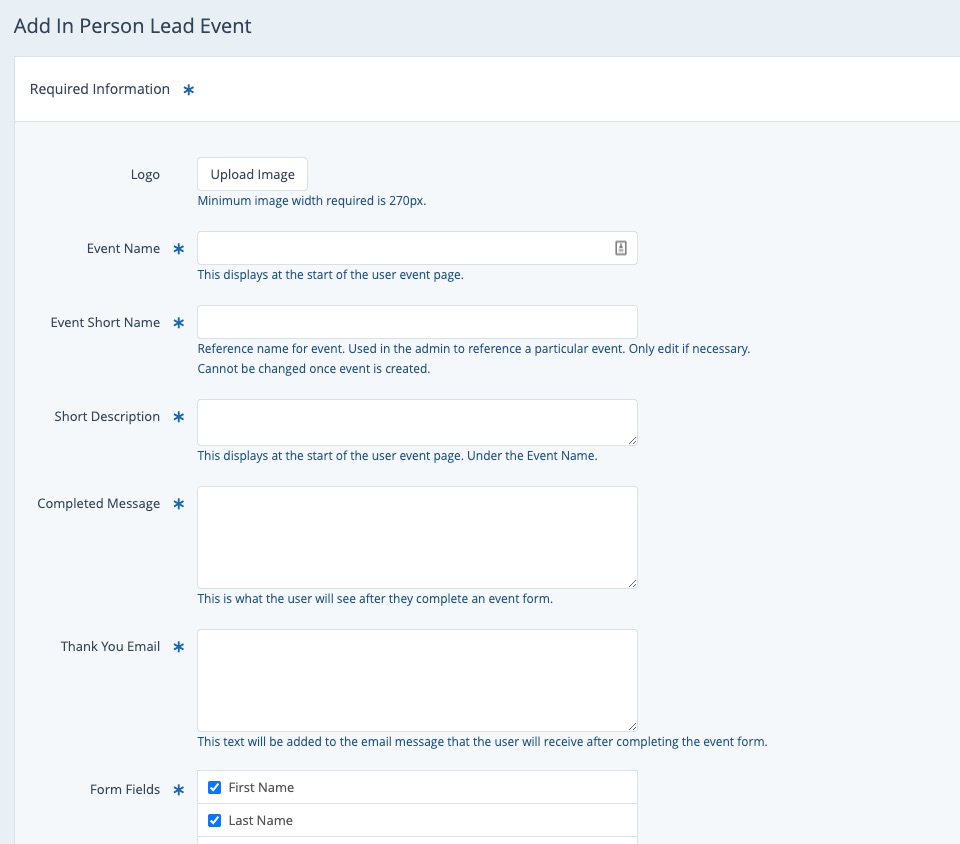This screenshot has height=844, width=960.
Task: Click the asterisk next to Completed Message
Action: pyautogui.click(x=179, y=504)
